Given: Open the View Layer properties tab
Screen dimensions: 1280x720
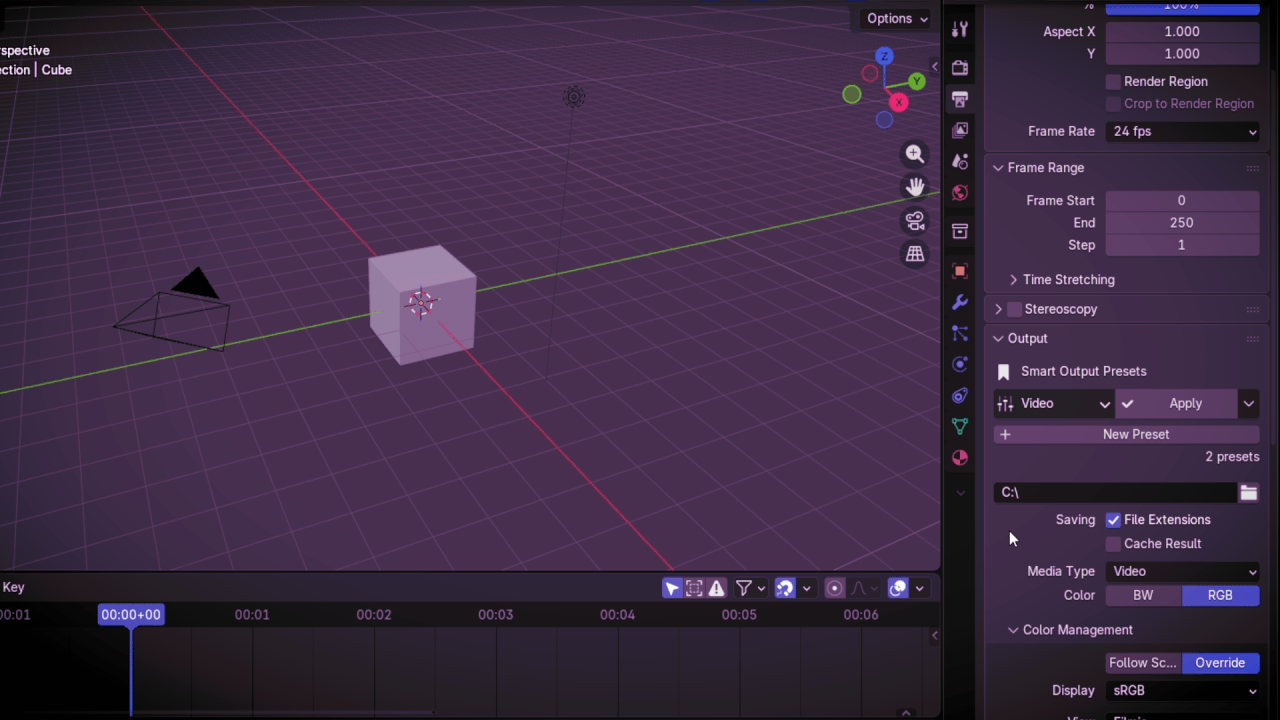Looking at the screenshot, I should 960,130.
